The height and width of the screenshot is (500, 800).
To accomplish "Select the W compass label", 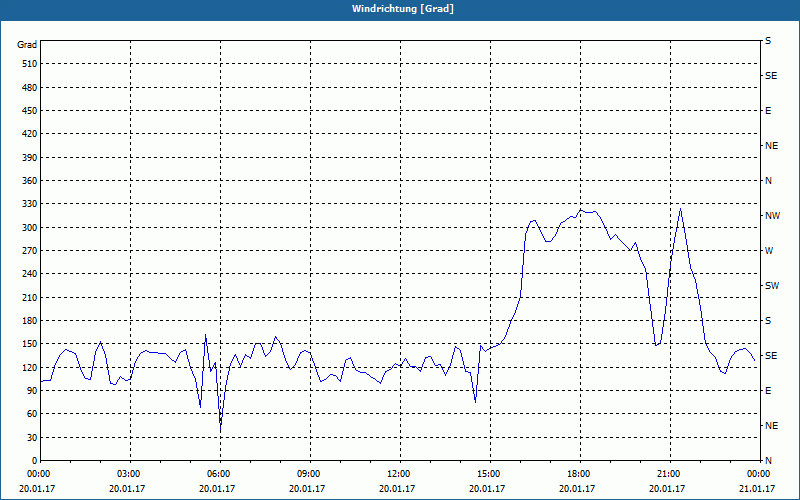I will pyautogui.click(x=769, y=251).
